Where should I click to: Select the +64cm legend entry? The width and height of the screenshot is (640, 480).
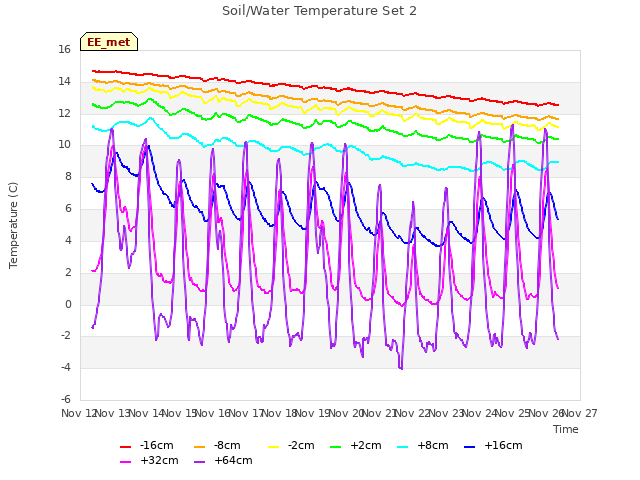(223, 460)
